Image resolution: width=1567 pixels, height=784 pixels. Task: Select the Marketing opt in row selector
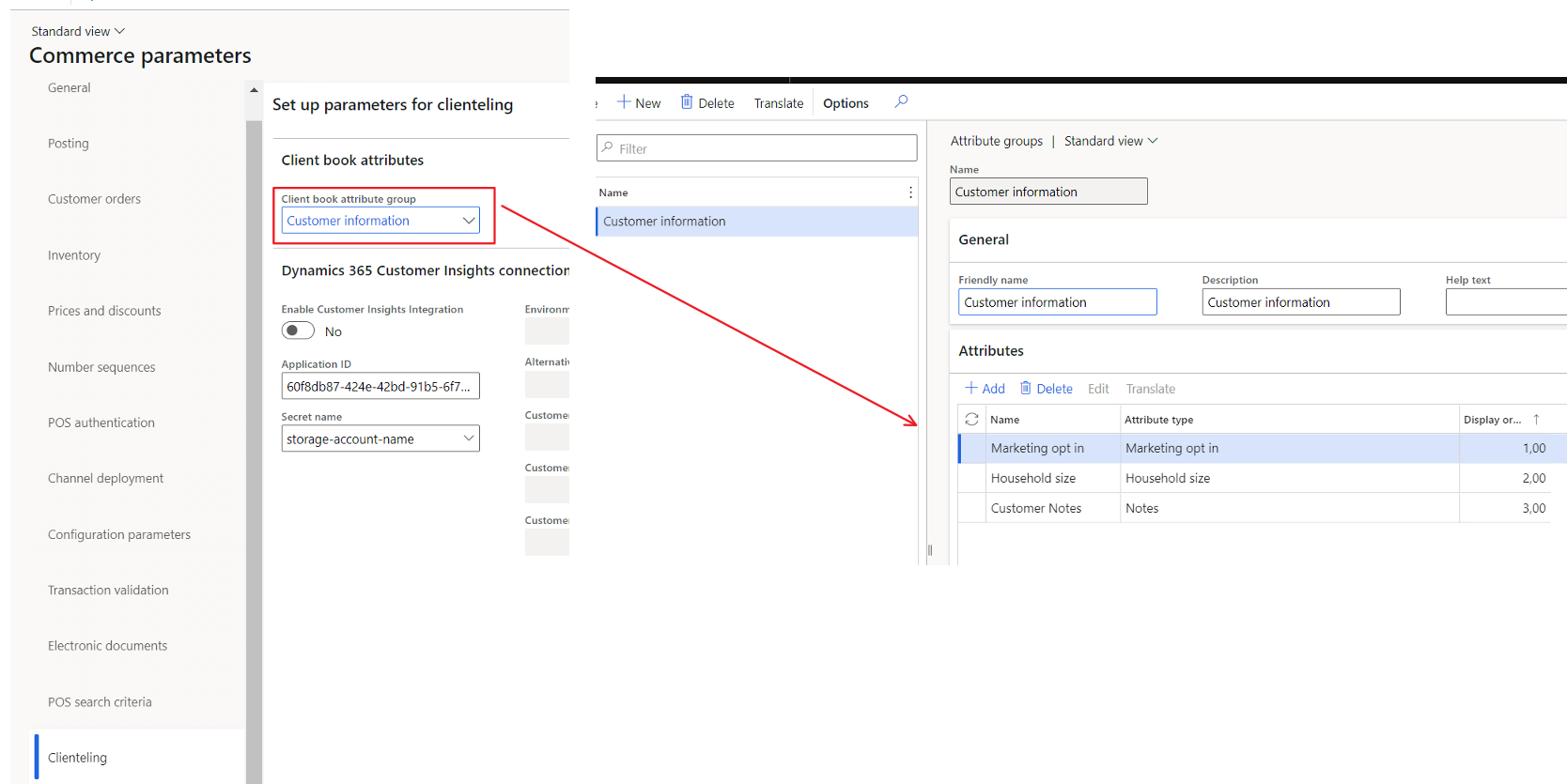971,449
